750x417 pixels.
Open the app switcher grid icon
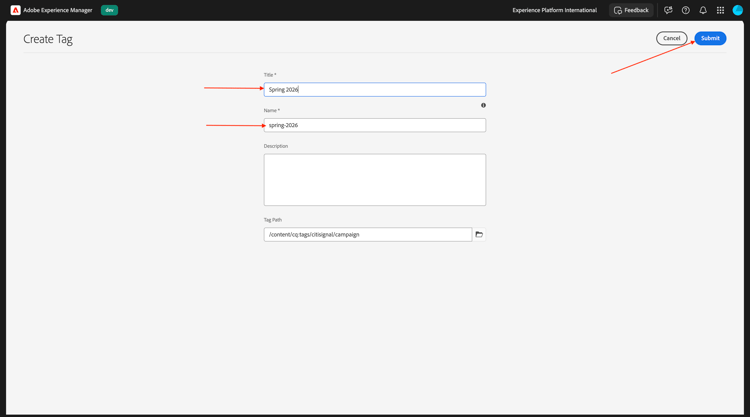point(720,10)
